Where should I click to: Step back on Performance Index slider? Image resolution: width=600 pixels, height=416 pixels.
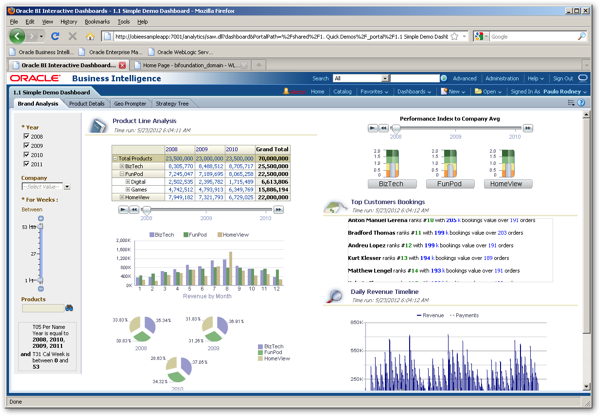(x=383, y=128)
